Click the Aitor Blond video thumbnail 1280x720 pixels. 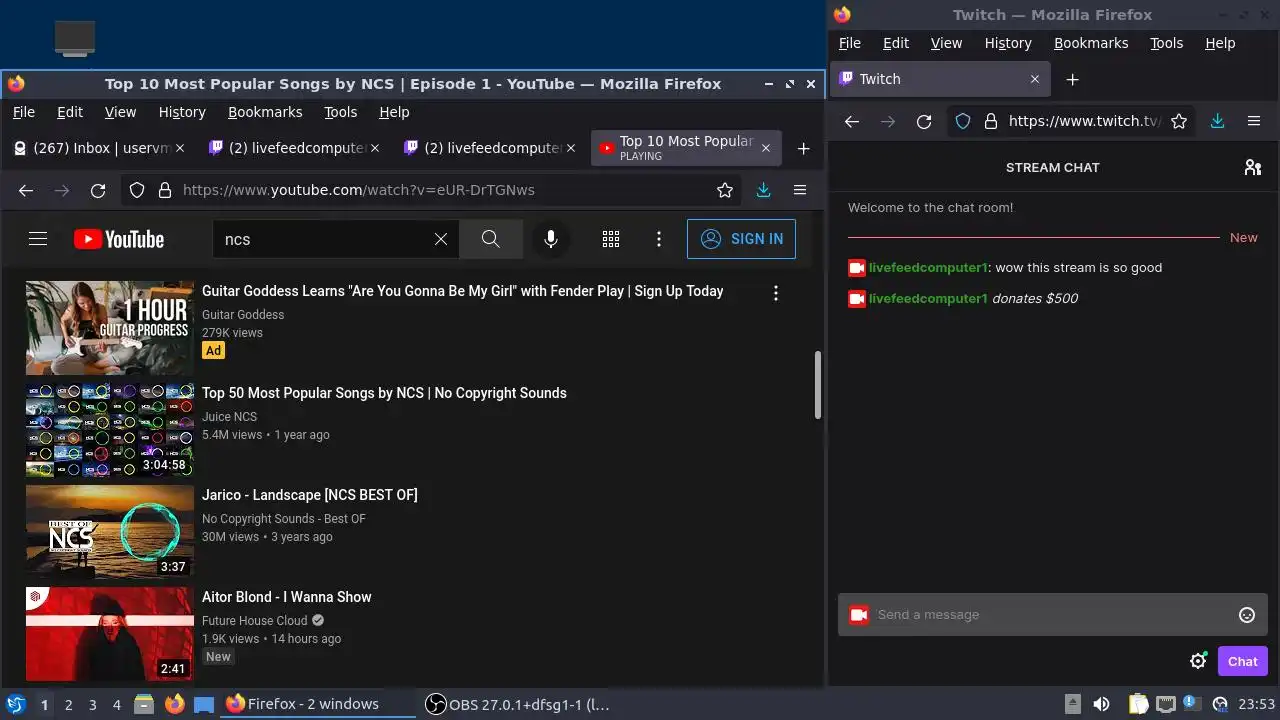tap(109, 634)
